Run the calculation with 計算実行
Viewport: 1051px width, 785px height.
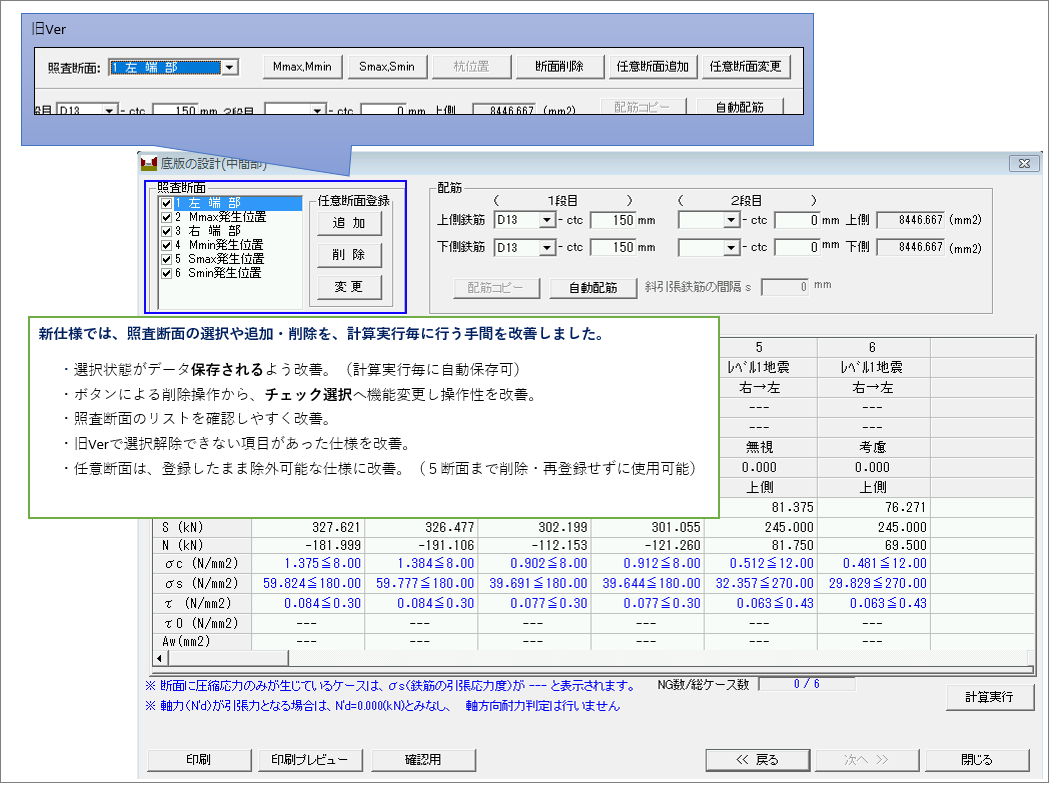pos(990,698)
